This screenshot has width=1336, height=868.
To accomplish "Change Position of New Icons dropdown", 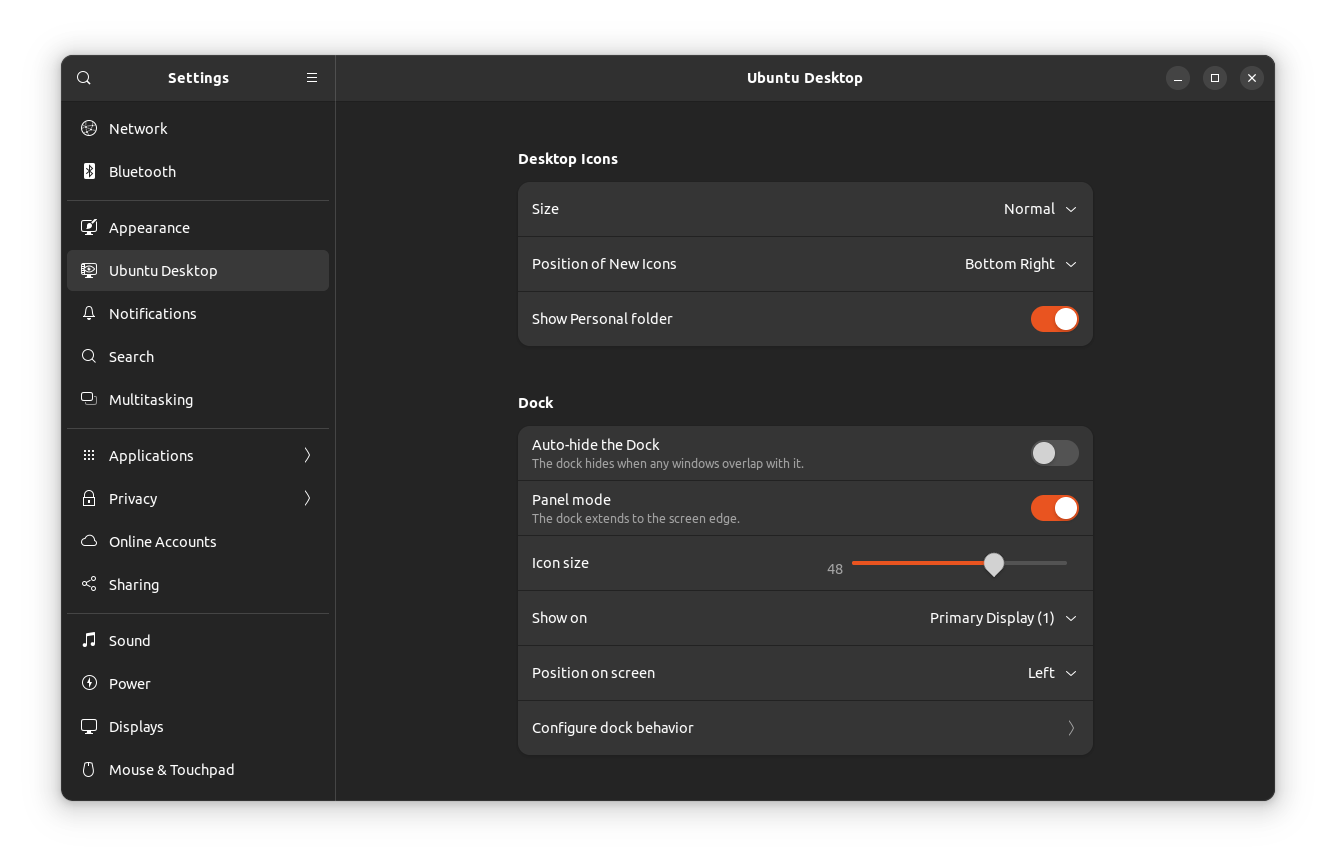I will (x=1020, y=264).
